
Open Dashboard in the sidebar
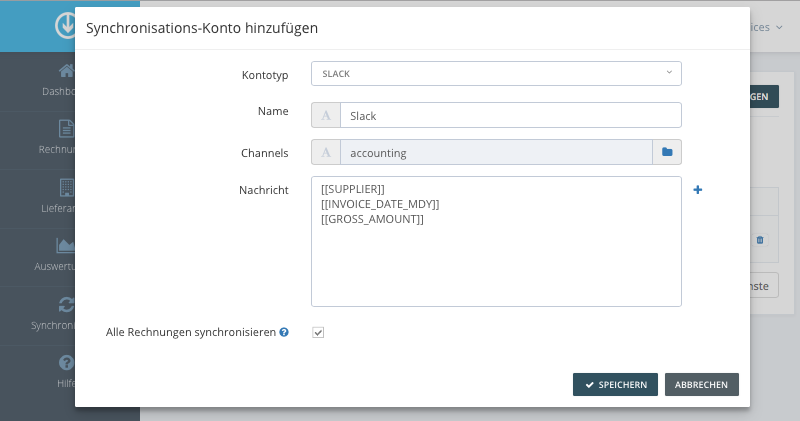pos(59,81)
